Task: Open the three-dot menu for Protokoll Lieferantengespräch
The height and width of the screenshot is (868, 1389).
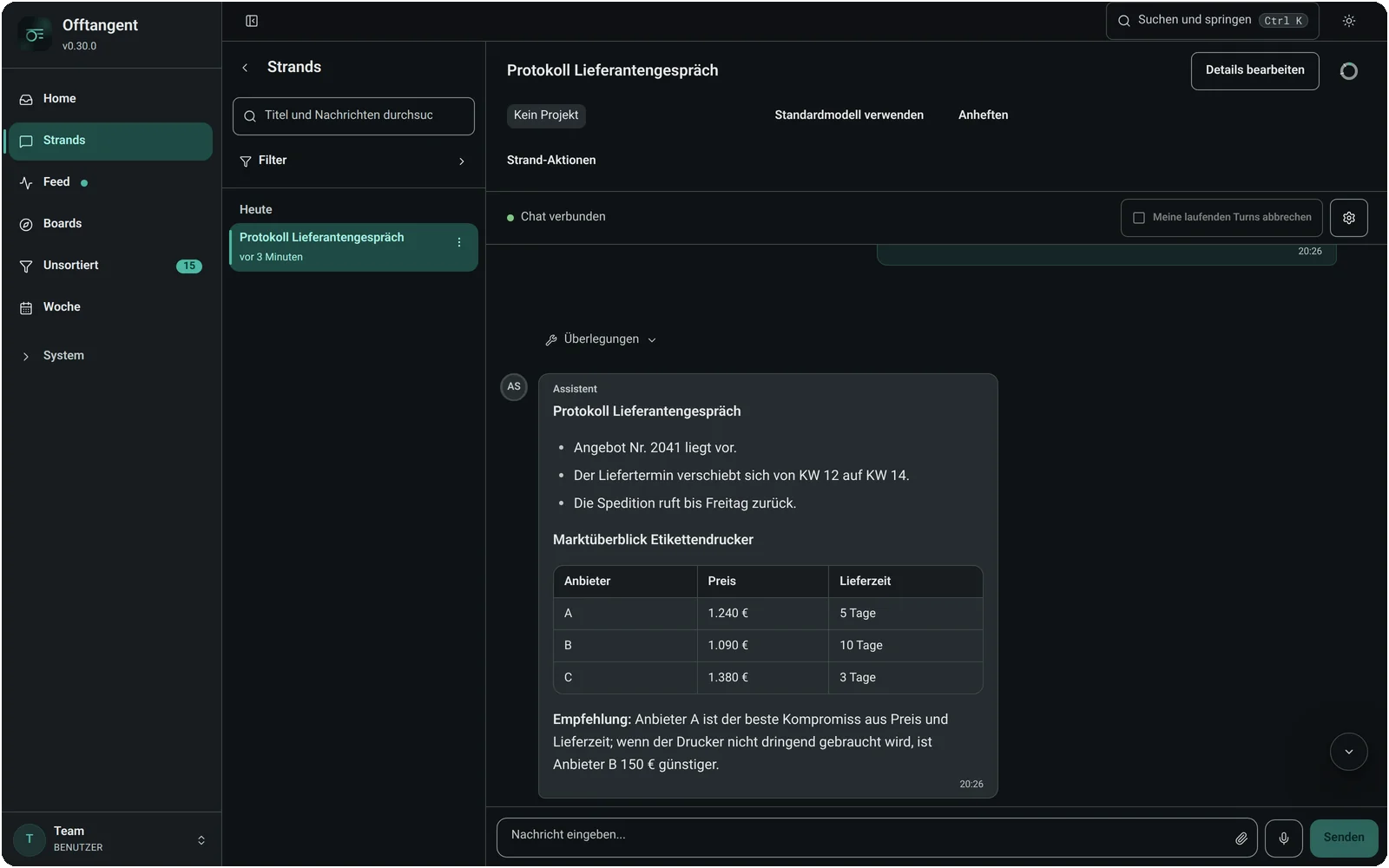Action: [x=459, y=243]
